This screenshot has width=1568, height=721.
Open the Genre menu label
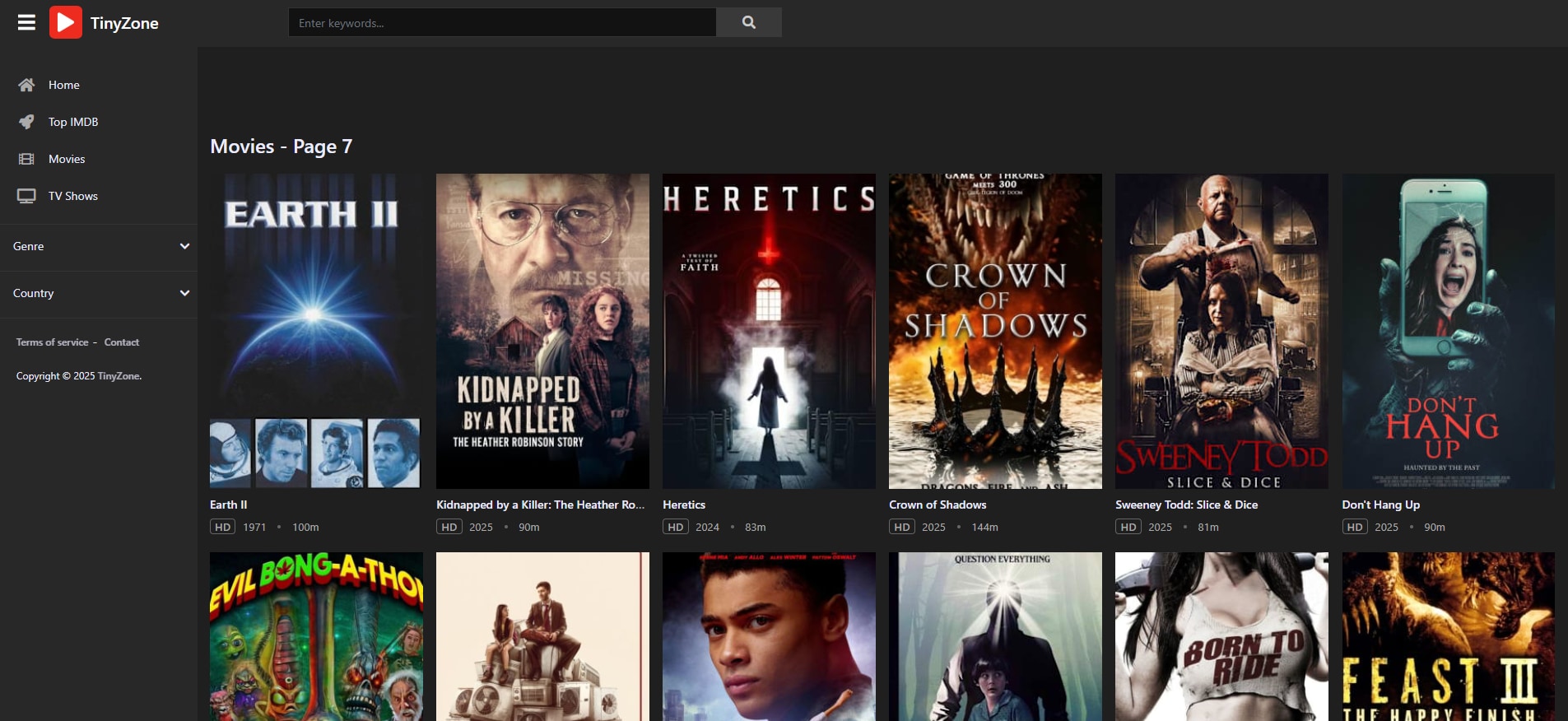coord(29,246)
